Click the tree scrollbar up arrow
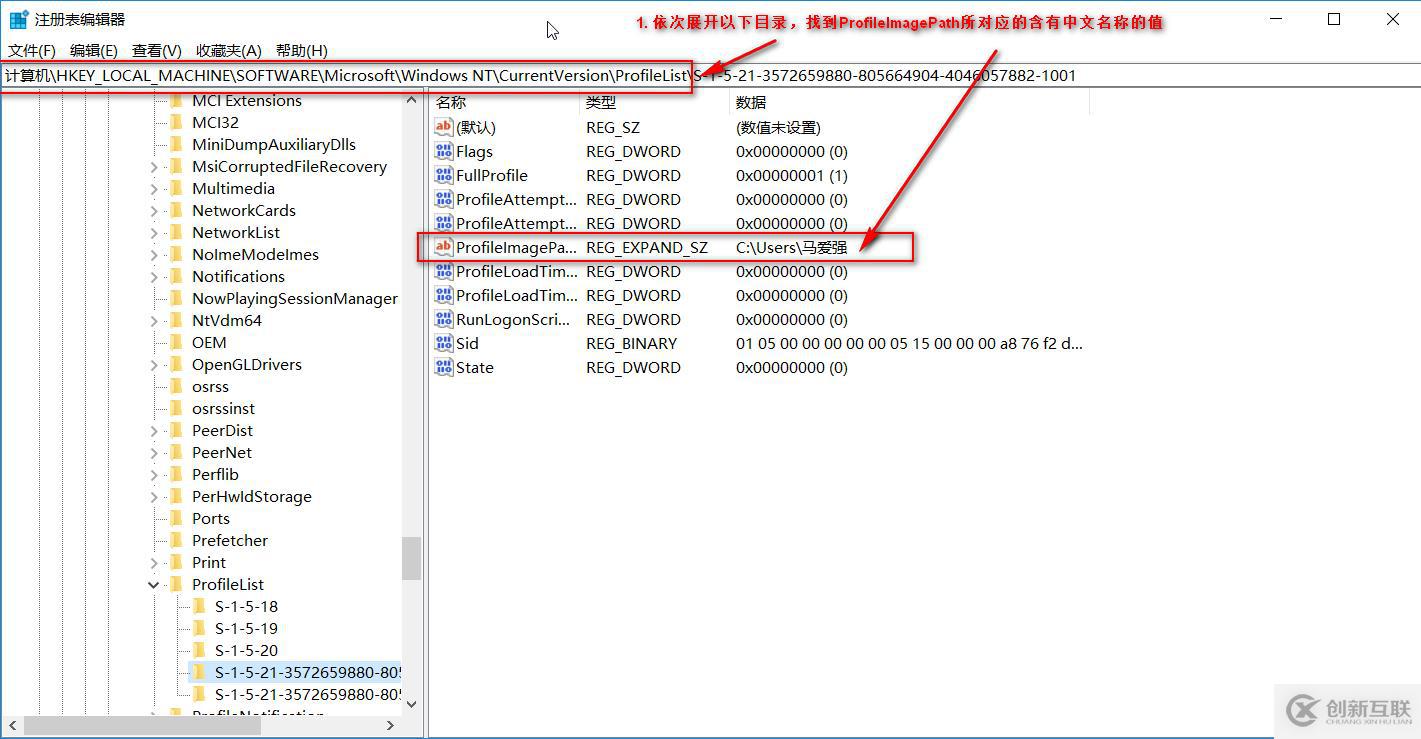 pyautogui.click(x=411, y=100)
